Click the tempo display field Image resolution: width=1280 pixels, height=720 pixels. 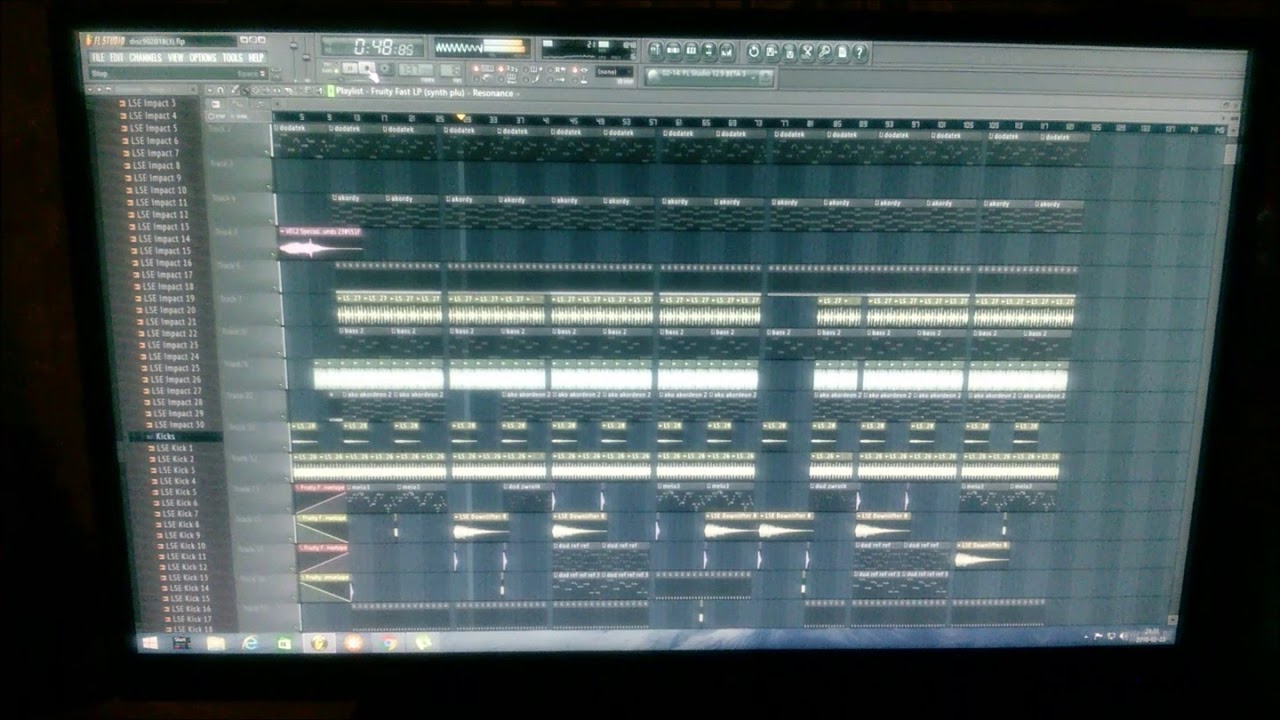(x=415, y=69)
